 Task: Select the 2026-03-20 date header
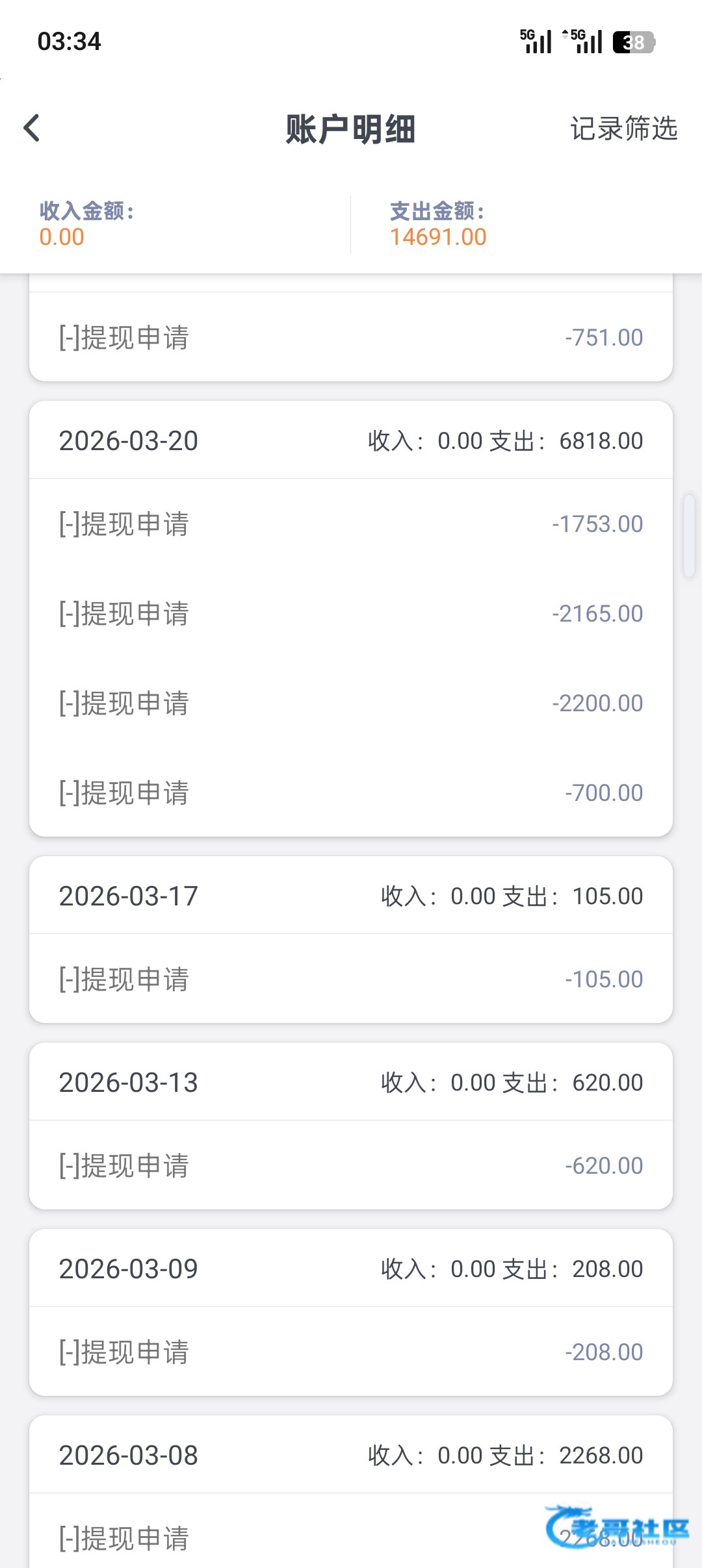point(351,440)
